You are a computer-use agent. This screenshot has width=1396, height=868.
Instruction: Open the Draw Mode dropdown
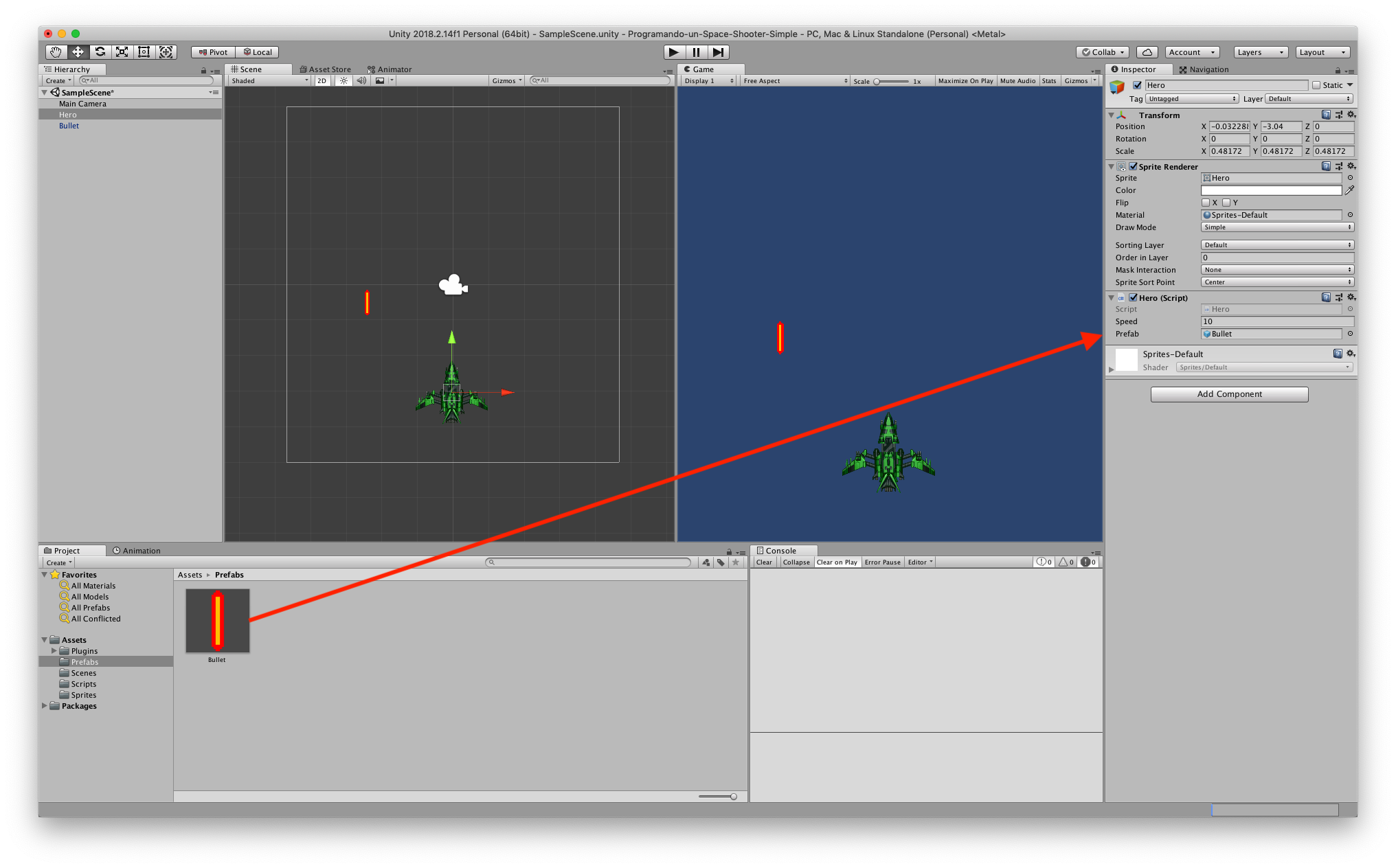[x=1277, y=227]
